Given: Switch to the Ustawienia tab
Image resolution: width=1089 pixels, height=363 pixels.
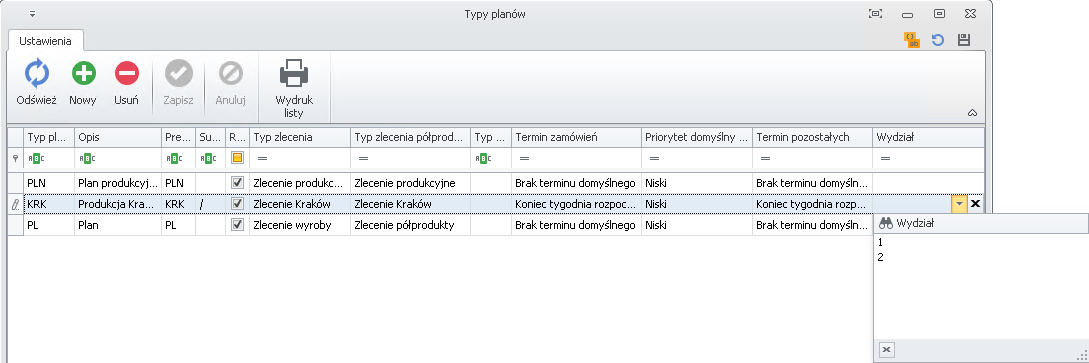Looking at the screenshot, I should pos(45,41).
